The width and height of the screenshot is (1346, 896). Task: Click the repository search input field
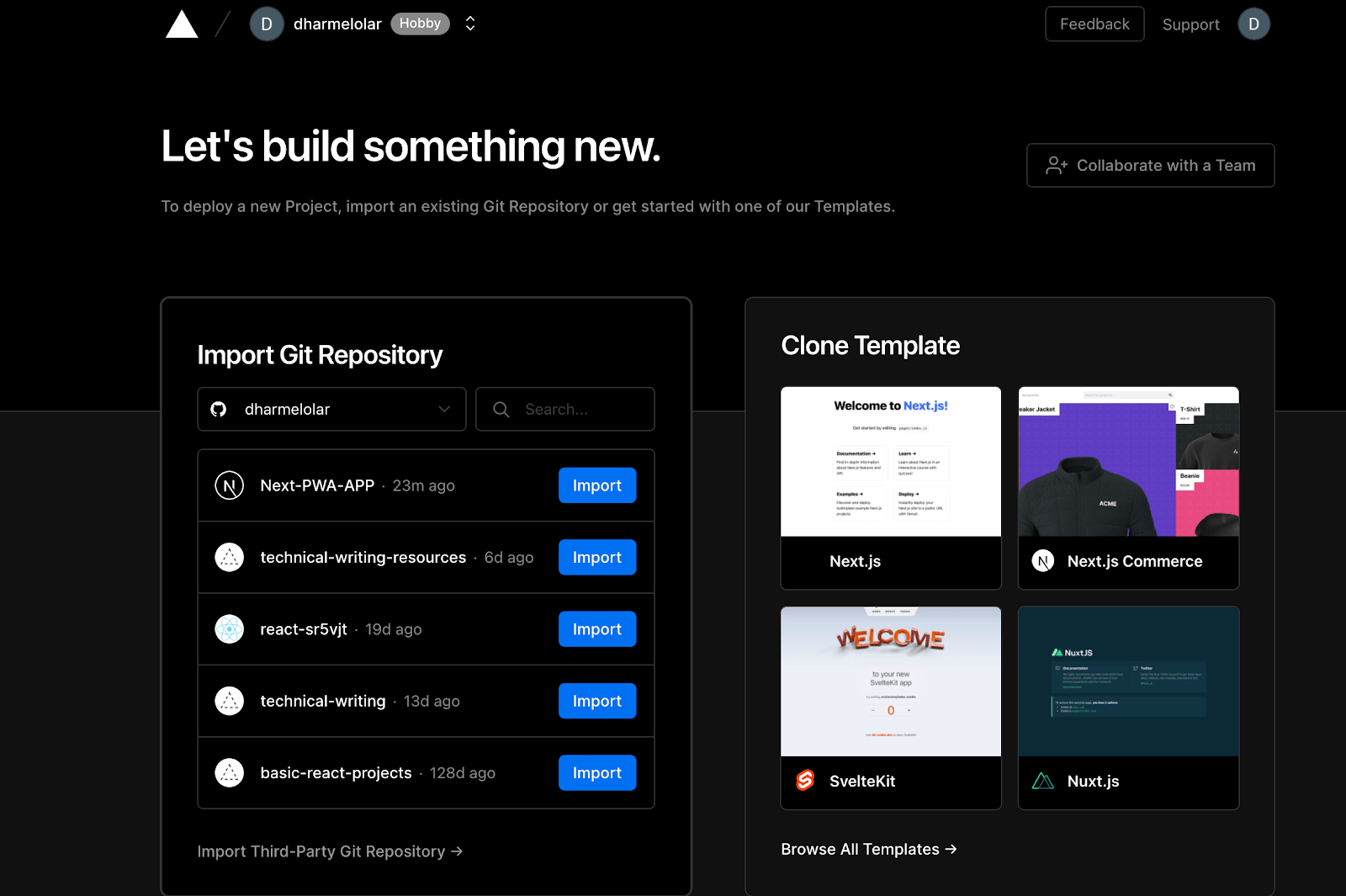click(565, 409)
